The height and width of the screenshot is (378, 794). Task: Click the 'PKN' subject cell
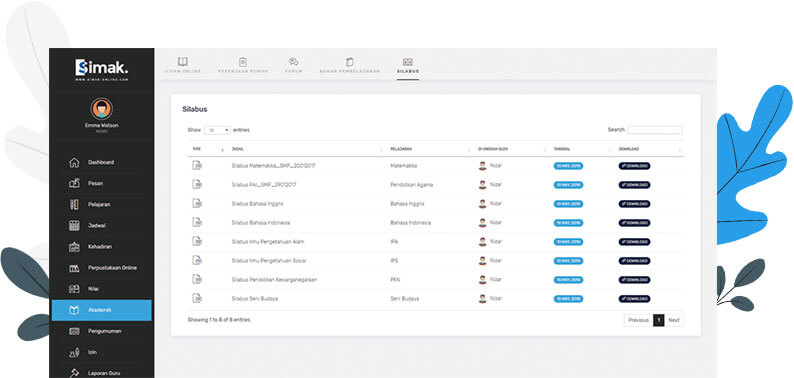pos(395,280)
